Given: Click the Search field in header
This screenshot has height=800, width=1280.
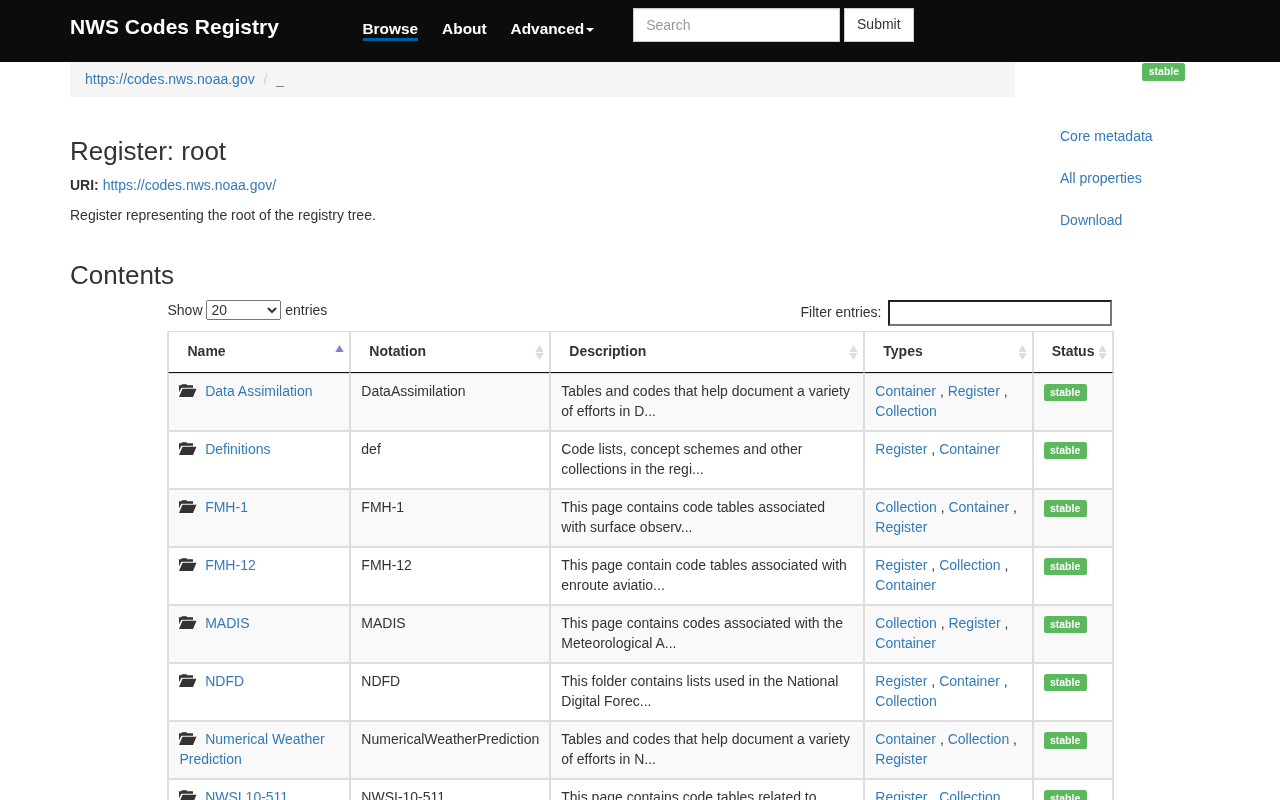Looking at the screenshot, I should pos(736,25).
